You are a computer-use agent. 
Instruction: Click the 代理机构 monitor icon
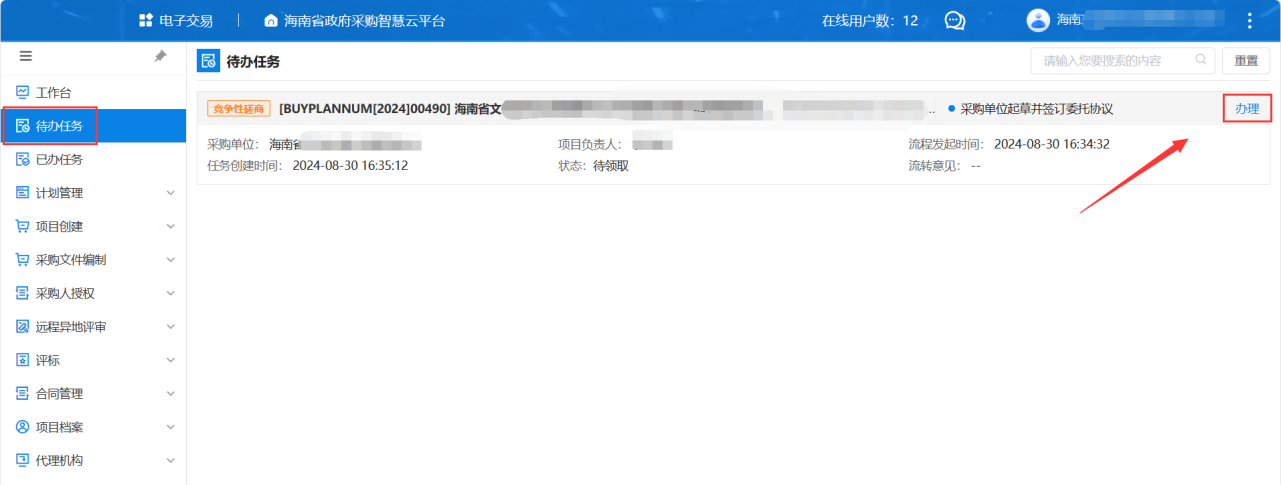(22, 461)
